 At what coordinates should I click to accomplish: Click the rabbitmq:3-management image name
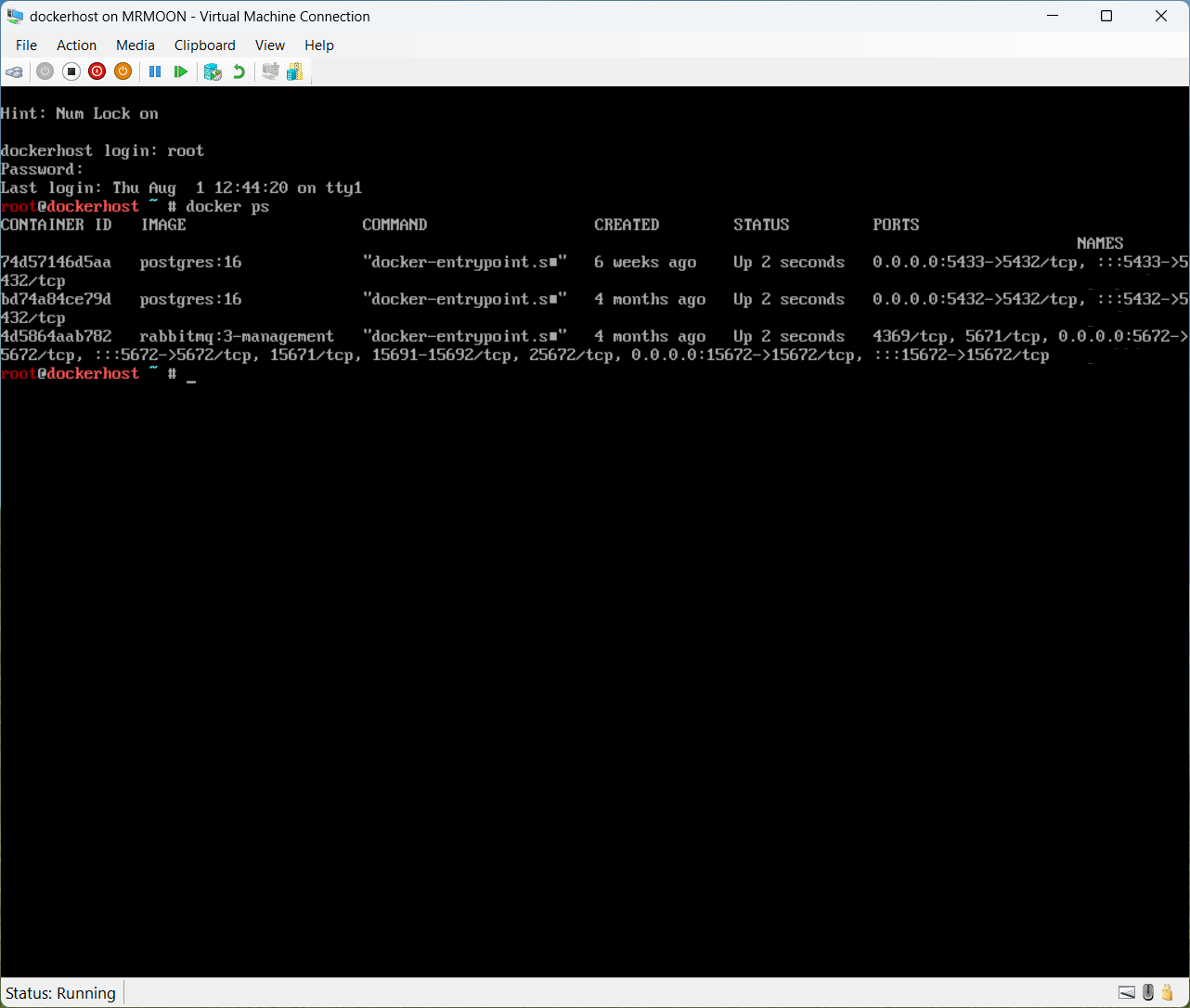(x=237, y=336)
